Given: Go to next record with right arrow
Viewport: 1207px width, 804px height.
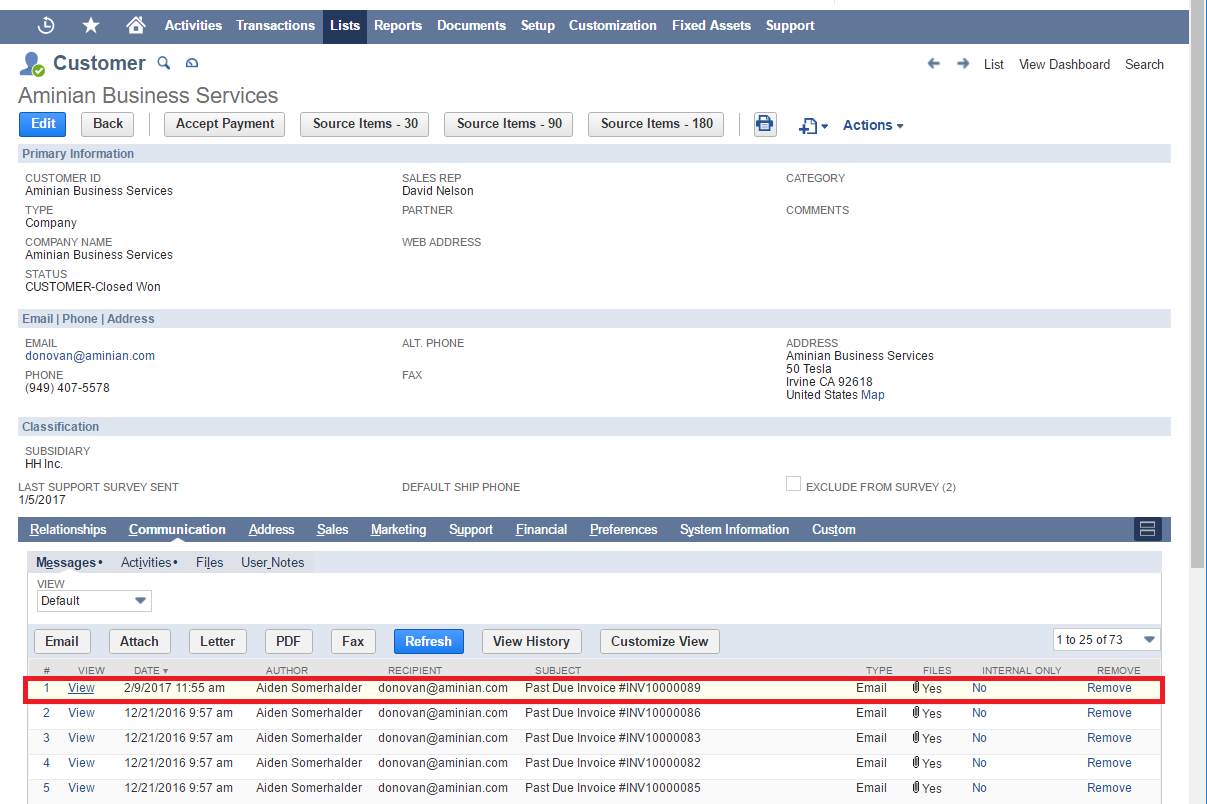Looking at the screenshot, I should point(963,64).
